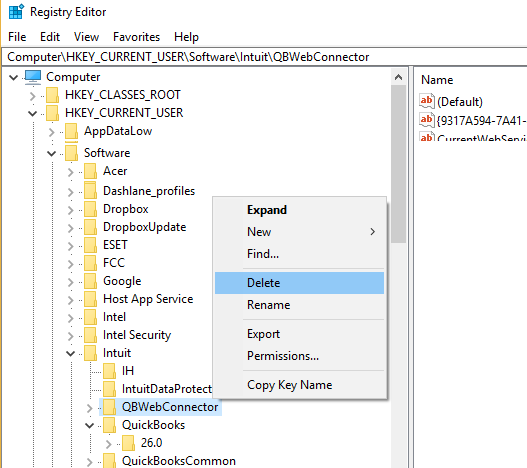Click the Dashlane_profiles folder icon
This screenshot has width=527, height=468.
pyautogui.click(x=90, y=191)
